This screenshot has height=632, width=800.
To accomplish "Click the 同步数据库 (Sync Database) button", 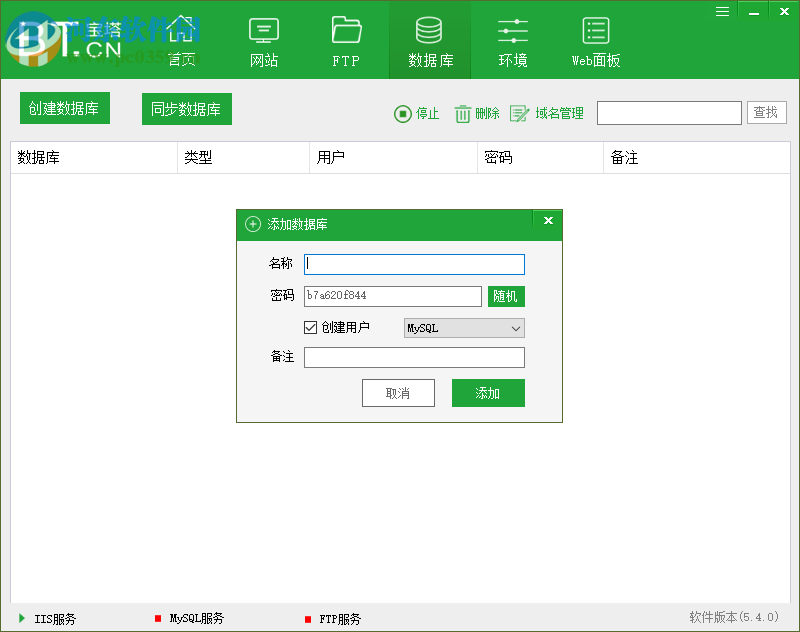I will click(186, 108).
